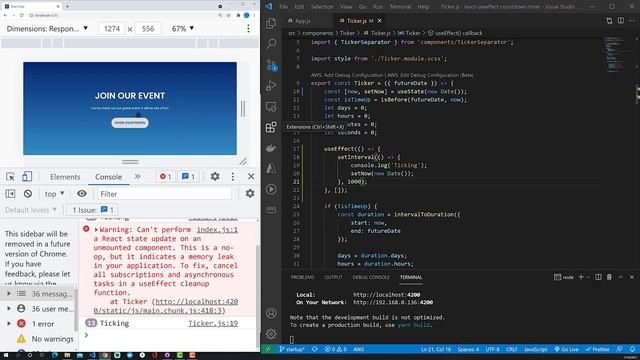This screenshot has height=360, width=640.
Task: Toggle console sidebar visibility
Action: coord(10,193)
